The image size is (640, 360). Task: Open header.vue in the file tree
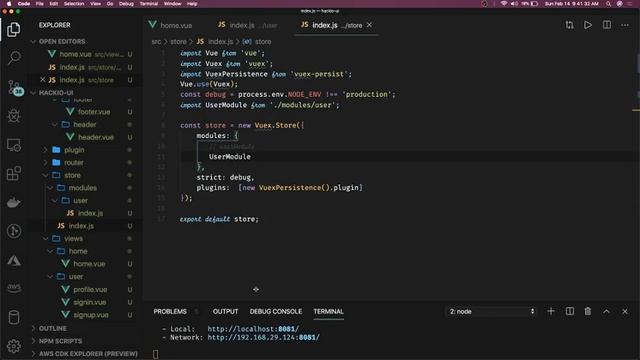coord(96,137)
